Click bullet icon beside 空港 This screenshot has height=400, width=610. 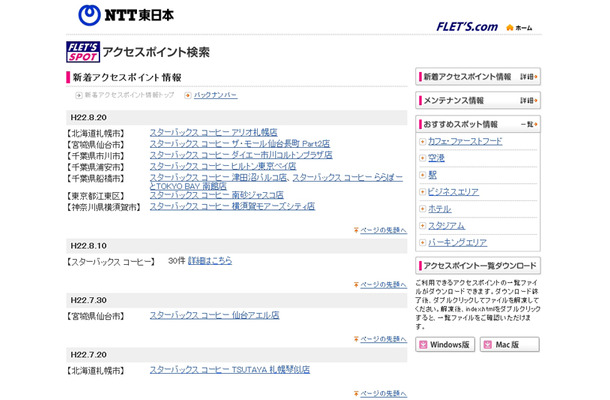[x=422, y=158]
